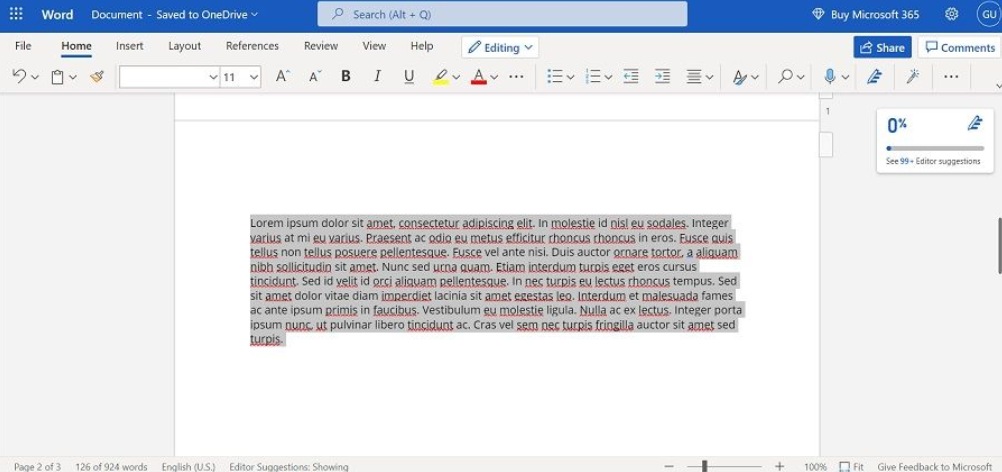Expand bullet list style dropdown
The image size is (1002, 472).
(571, 77)
